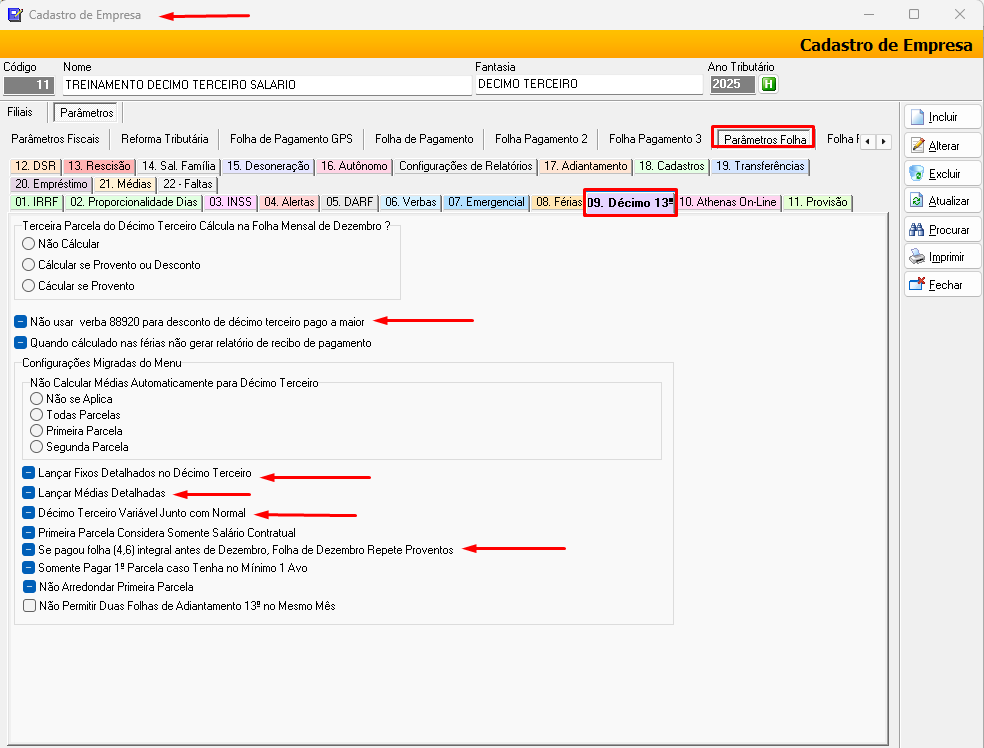Open search with Procurar binoculars icon

pyautogui.click(x=917, y=229)
